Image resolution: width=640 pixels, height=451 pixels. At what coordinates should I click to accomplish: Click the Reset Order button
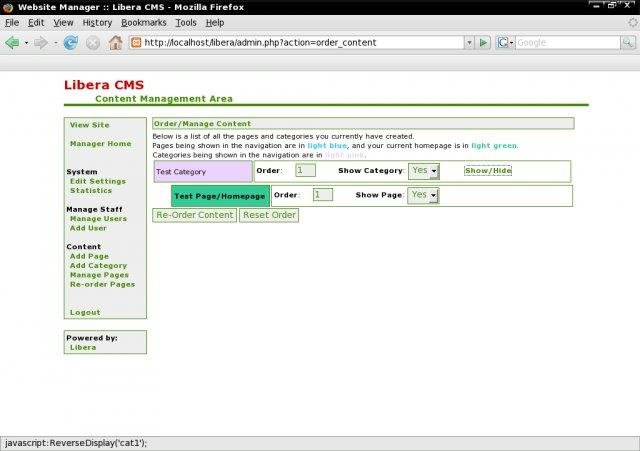click(x=269, y=215)
